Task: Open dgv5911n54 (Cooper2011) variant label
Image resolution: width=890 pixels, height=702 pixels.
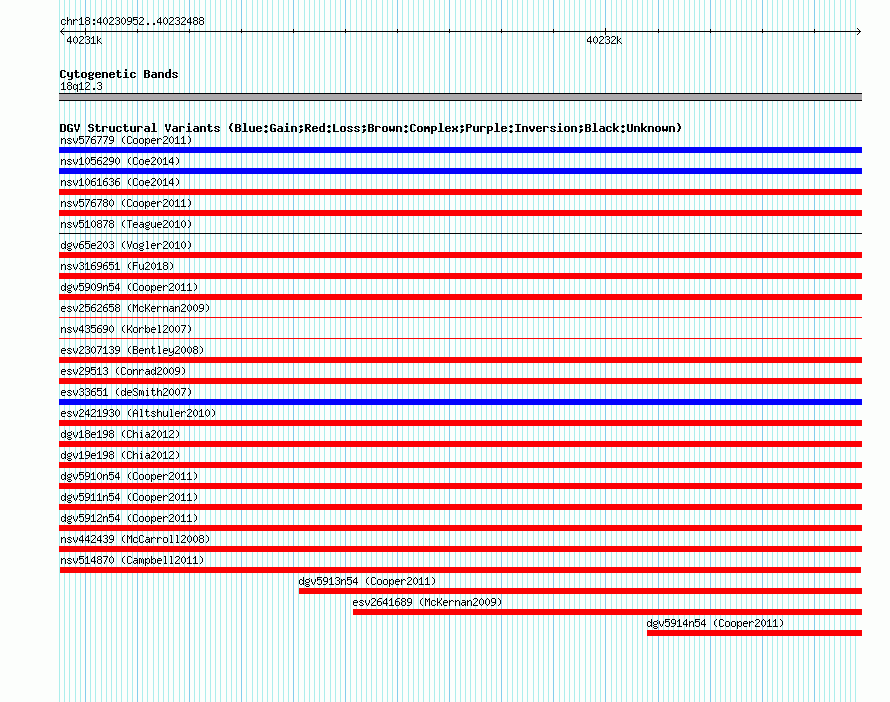Action: tap(129, 497)
